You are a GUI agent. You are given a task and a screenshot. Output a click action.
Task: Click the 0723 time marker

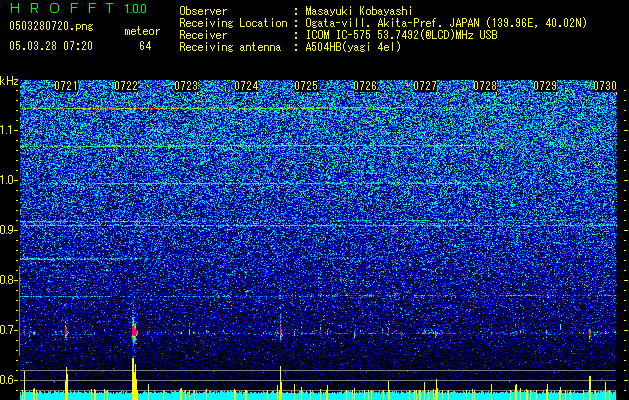186,86
